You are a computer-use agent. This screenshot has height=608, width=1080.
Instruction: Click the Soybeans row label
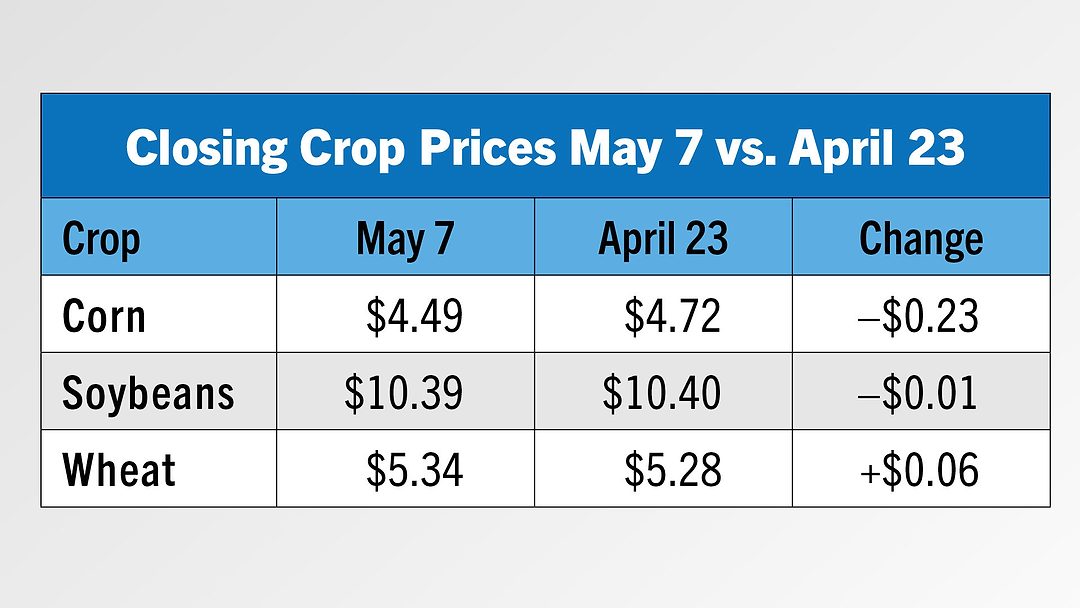click(x=148, y=393)
